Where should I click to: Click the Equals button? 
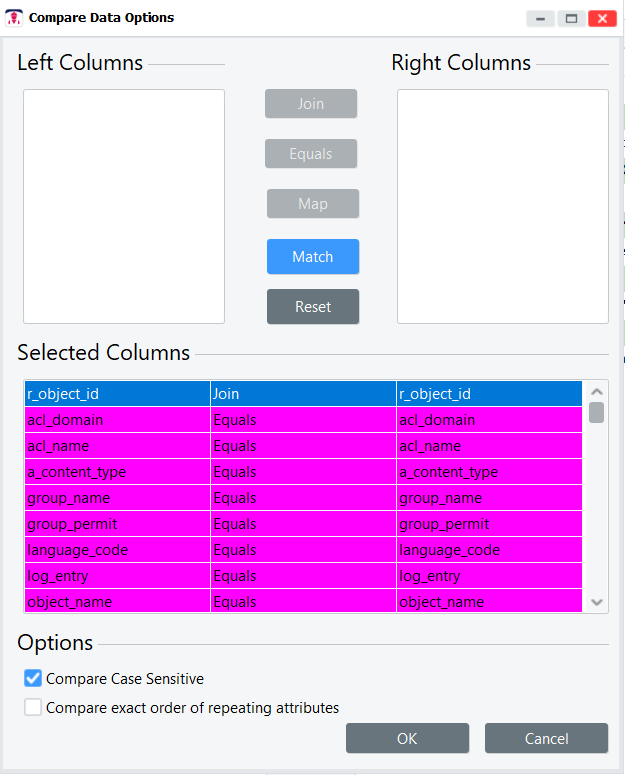tap(310, 154)
